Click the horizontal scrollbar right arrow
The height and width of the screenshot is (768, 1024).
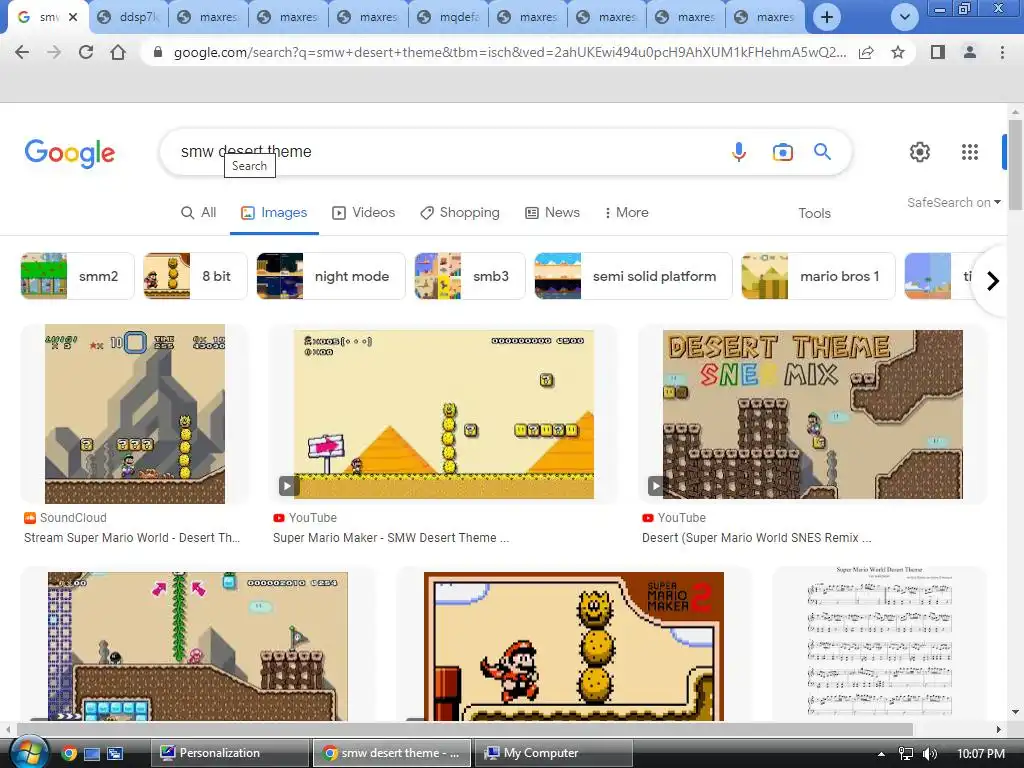[999, 729]
